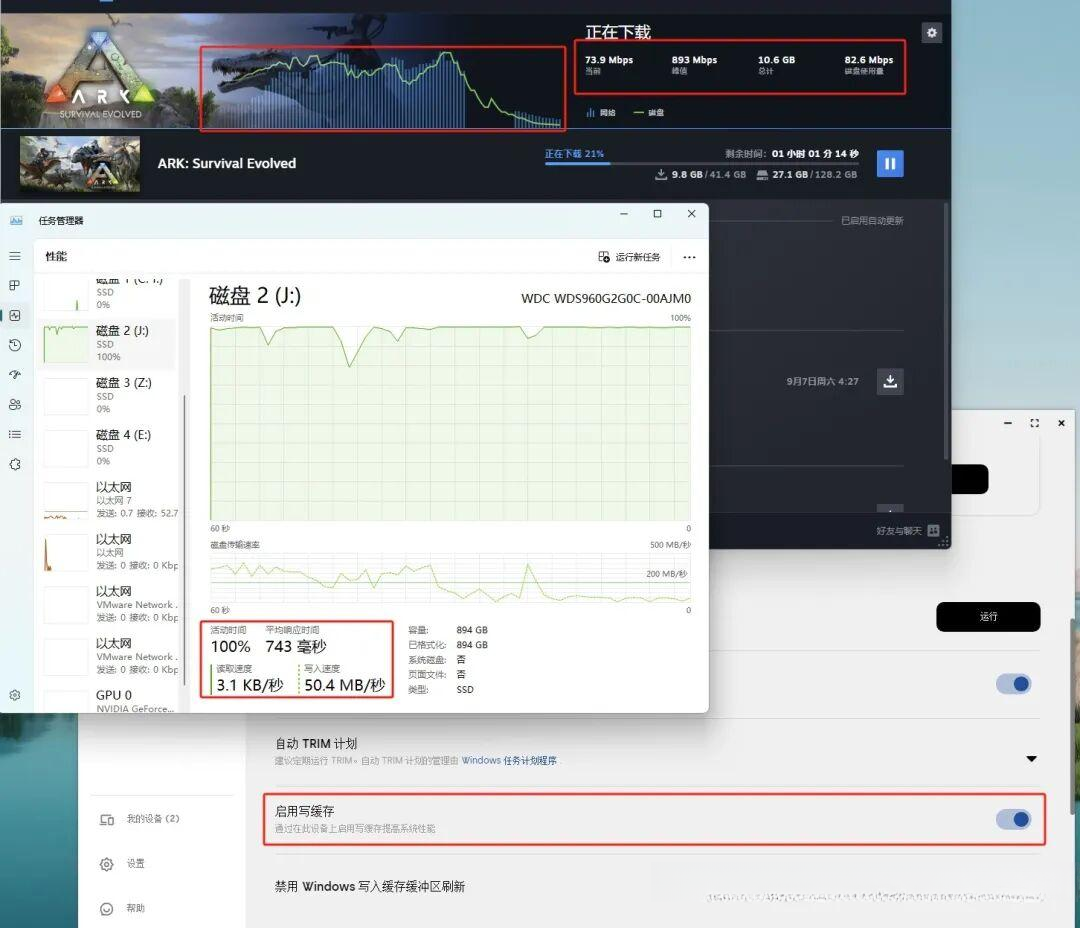Open the Details list icon in Task Manager
Screen dimensions: 1080x928
point(15,434)
